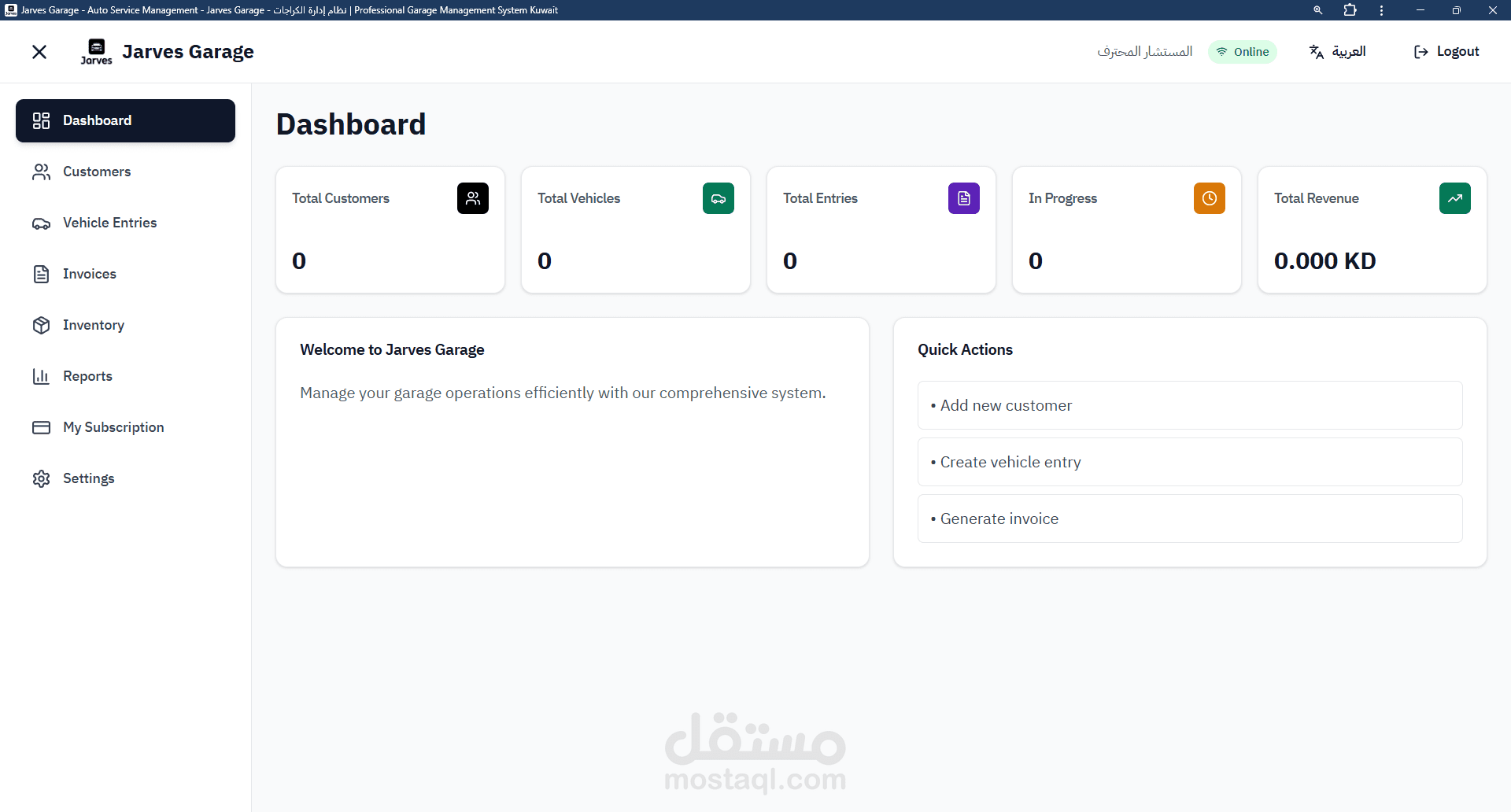
Task: Click the purple document icon on Total Entries
Action: click(964, 198)
